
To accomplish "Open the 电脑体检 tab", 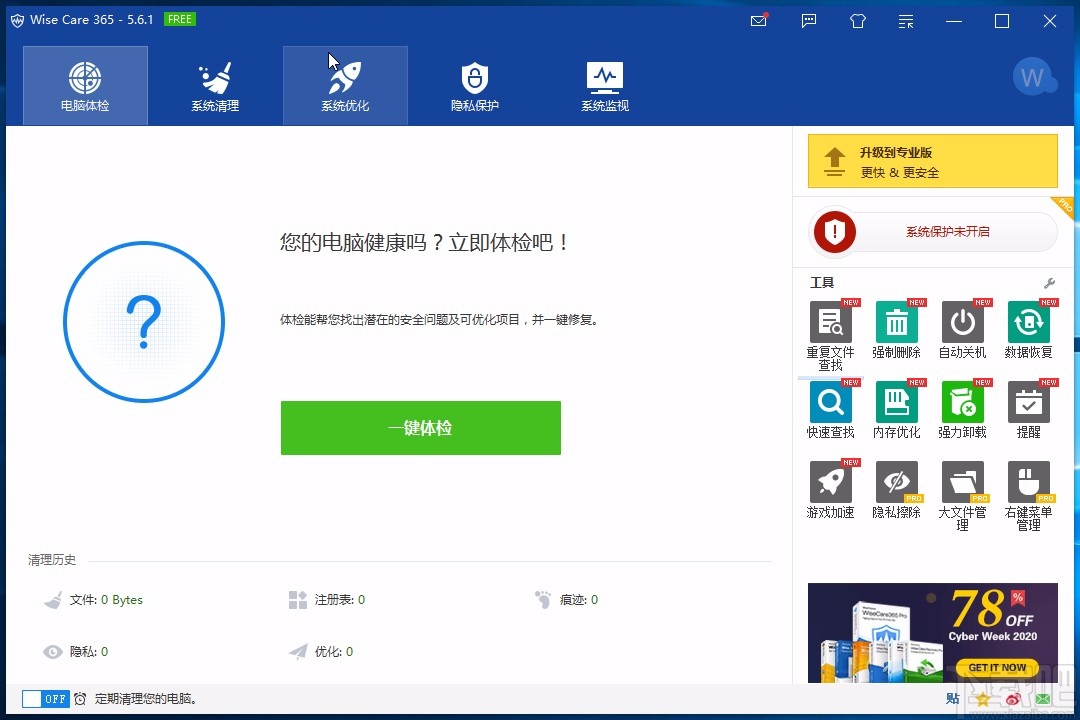I will (x=85, y=85).
